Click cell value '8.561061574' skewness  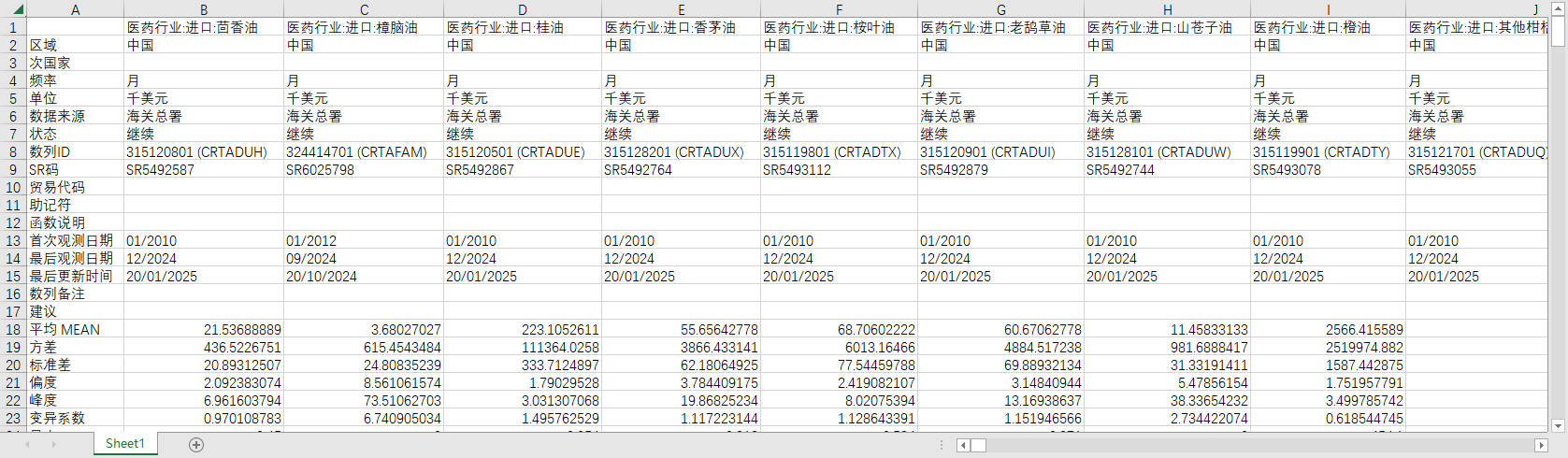tap(364, 382)
